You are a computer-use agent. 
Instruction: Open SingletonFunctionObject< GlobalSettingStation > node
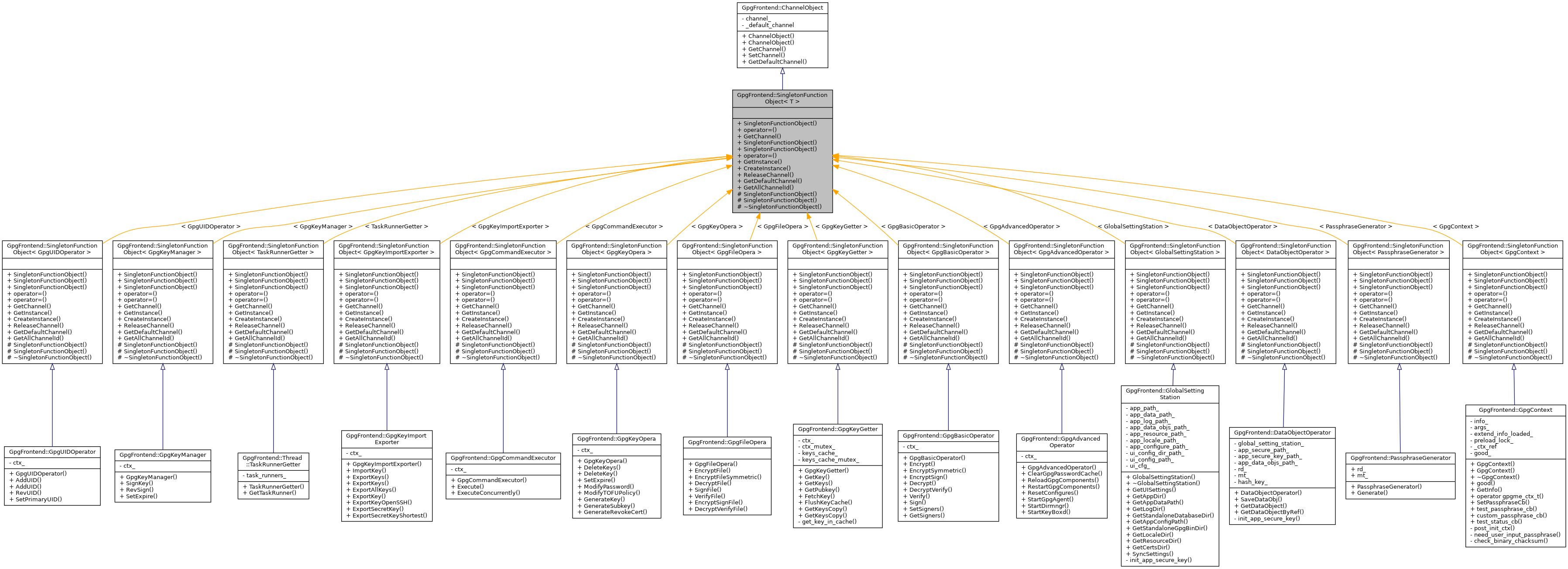pos(1175,302)
